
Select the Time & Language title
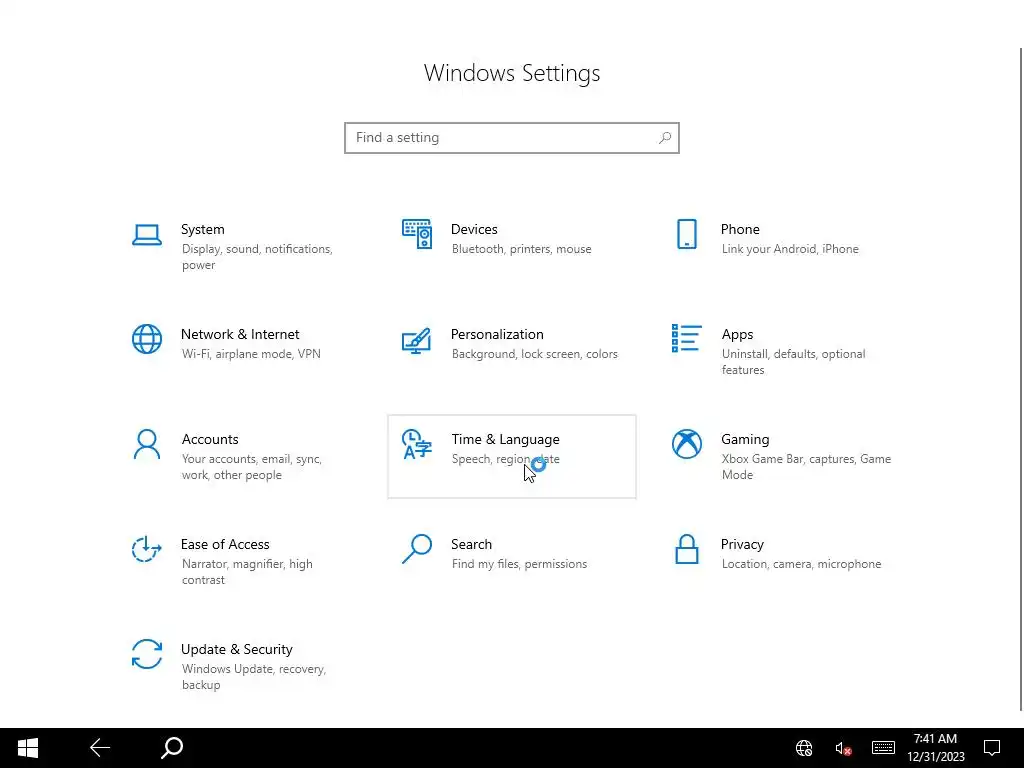(505, 440)
